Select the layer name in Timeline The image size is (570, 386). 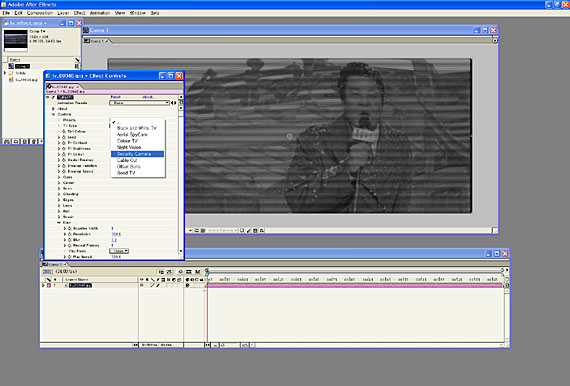tap(80, 286)
